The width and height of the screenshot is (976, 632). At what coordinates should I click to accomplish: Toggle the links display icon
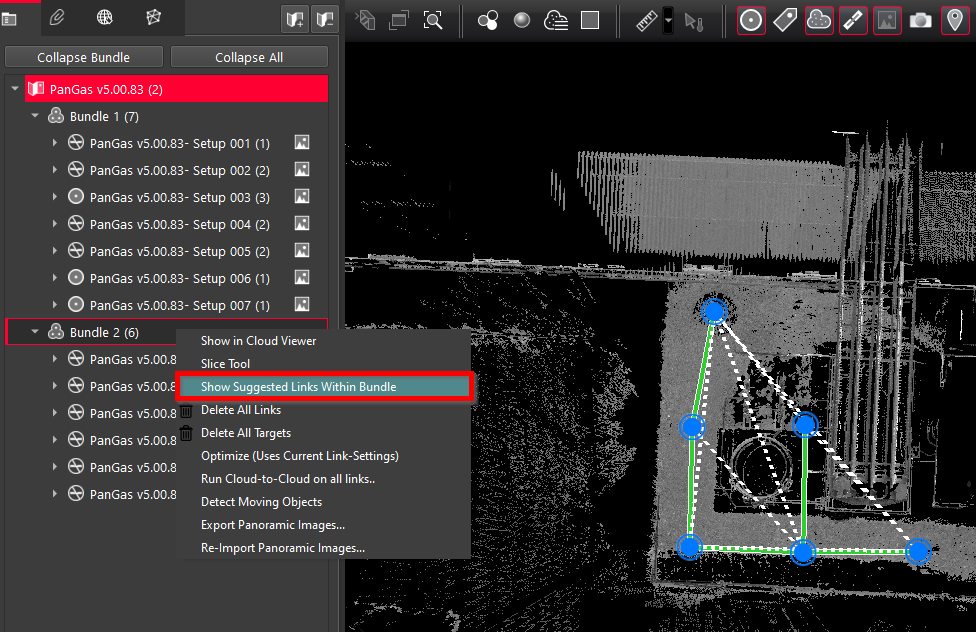pos(853,20)
